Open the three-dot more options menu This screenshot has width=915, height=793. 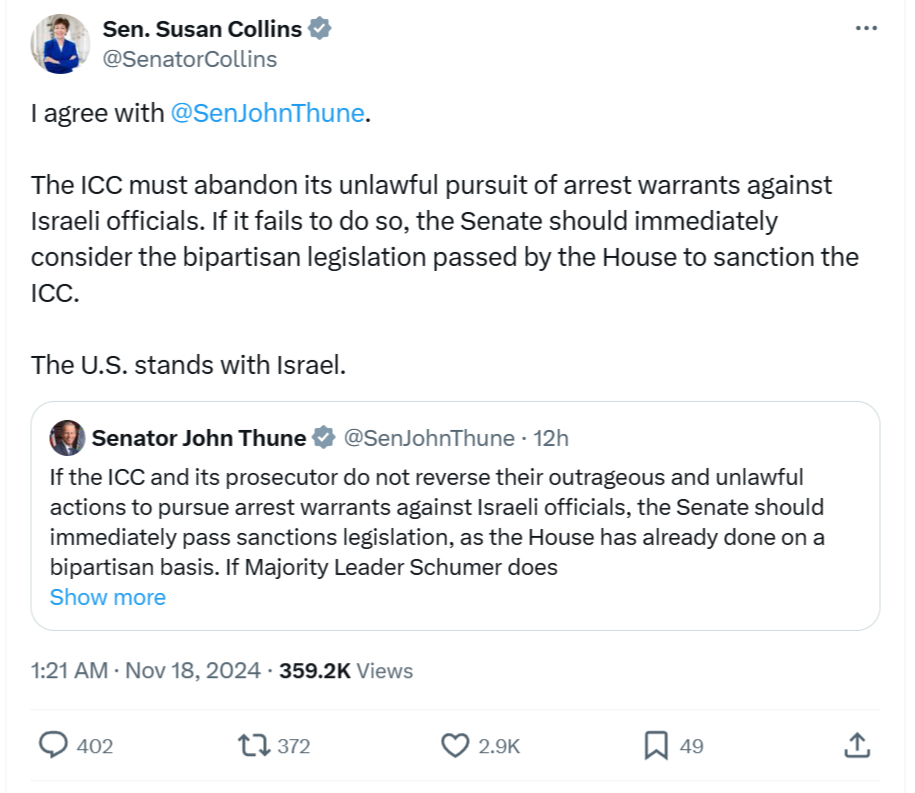866,28
